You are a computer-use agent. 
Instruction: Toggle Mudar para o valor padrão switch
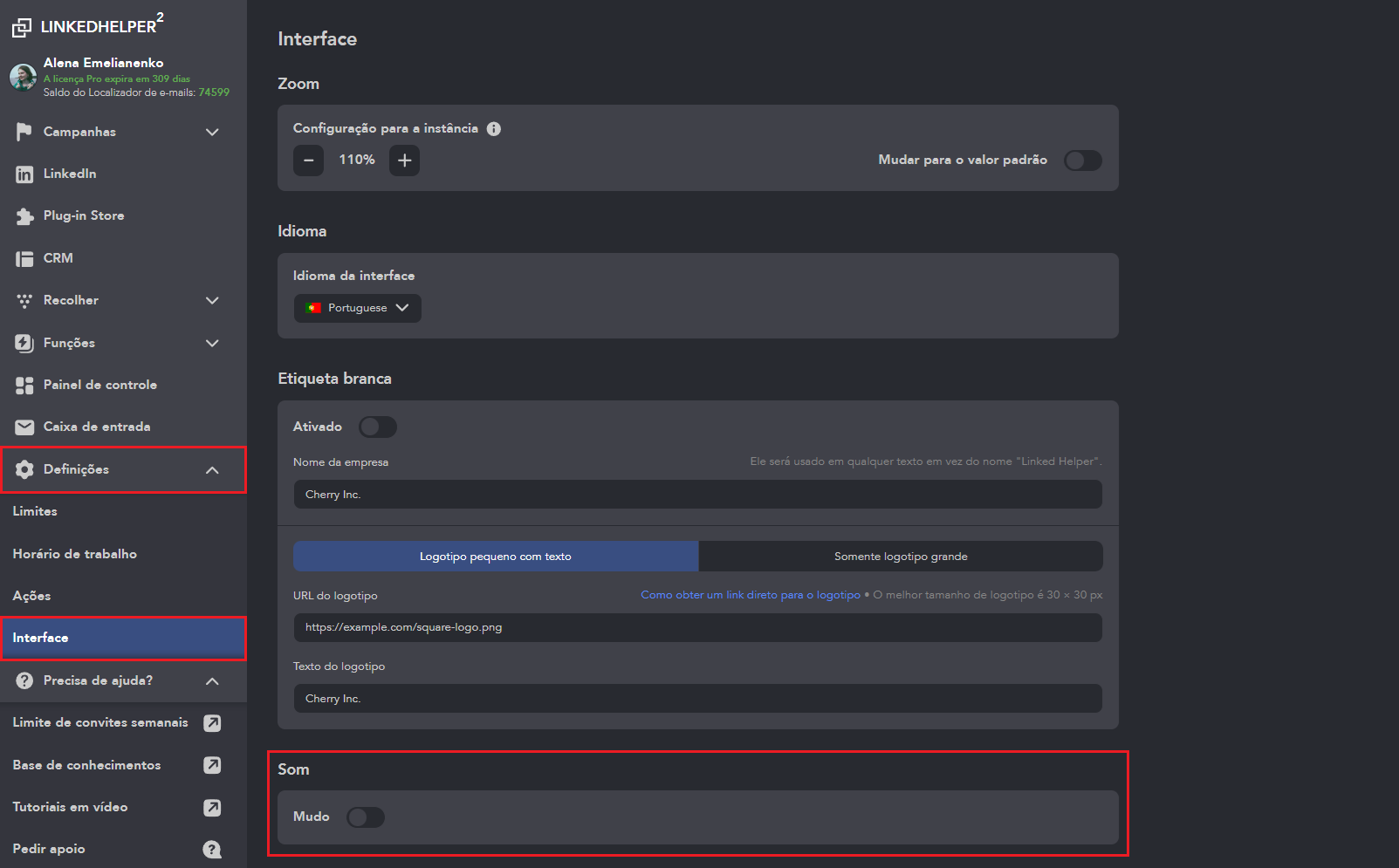1082,161
